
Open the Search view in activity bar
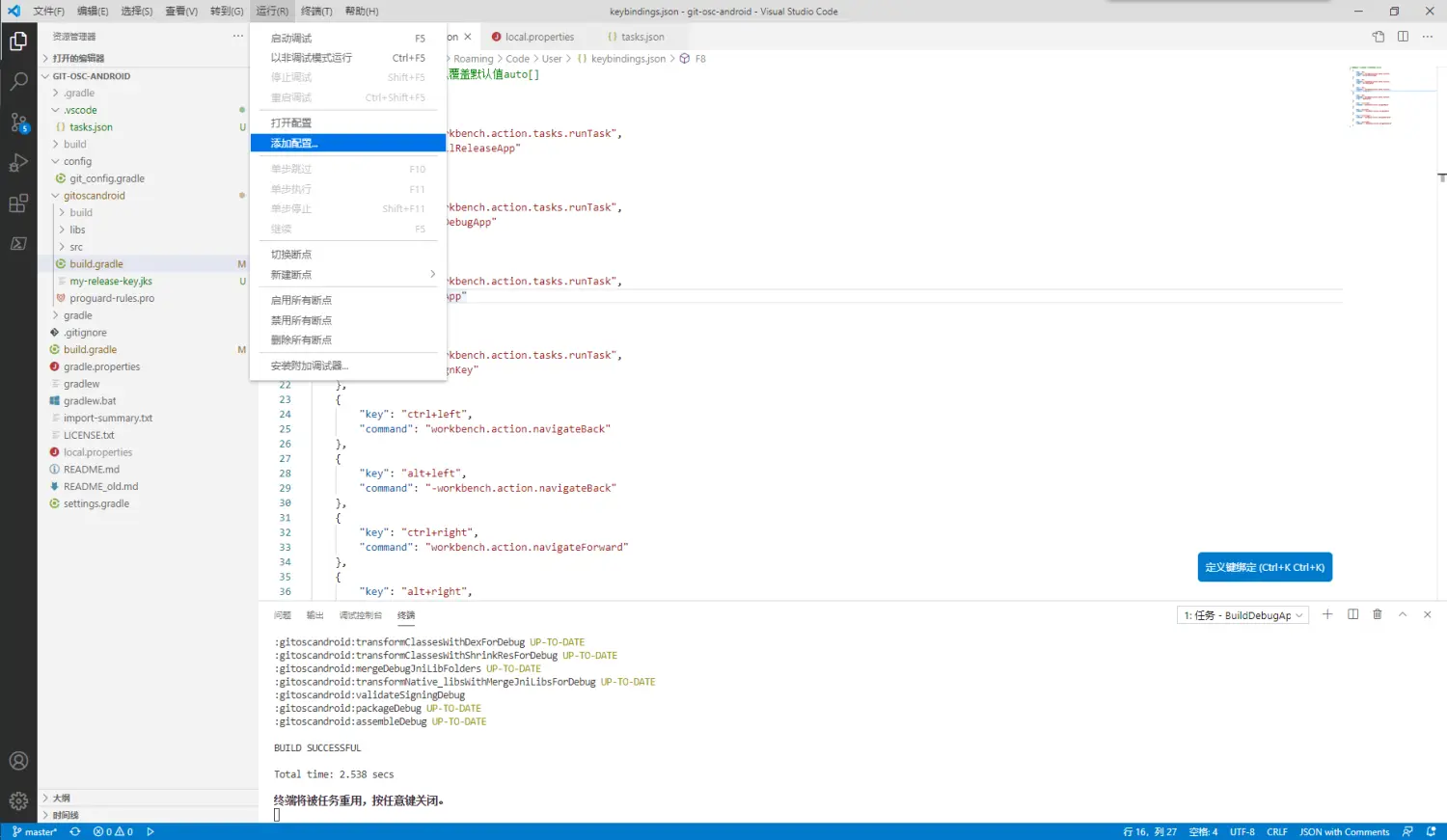(x=18, y=82)
